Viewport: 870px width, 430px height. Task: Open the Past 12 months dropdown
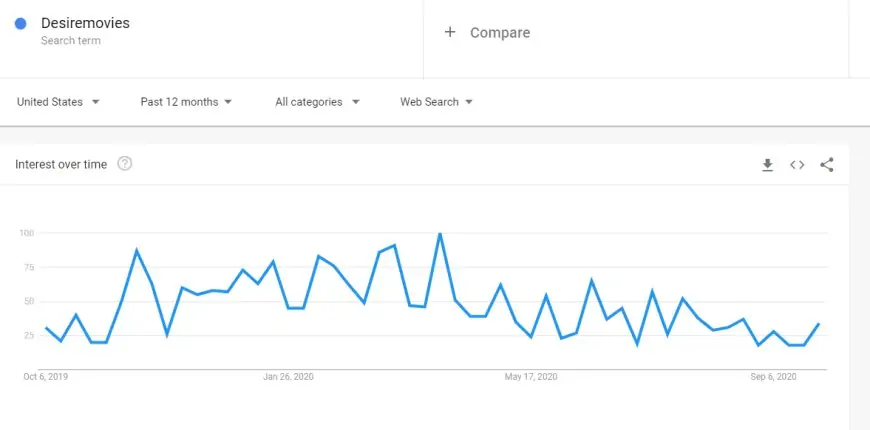pyautogui.click(x=186, y=102)
